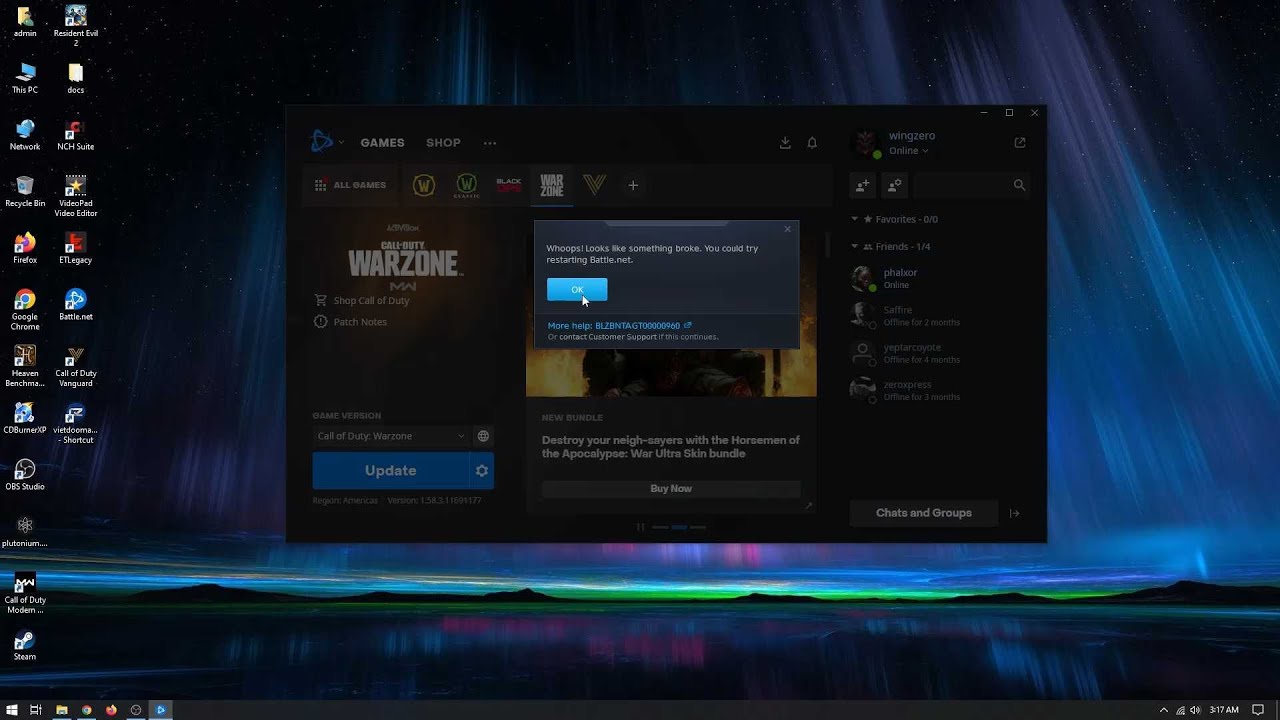Open Shop Call of Duty
Image resolution: width=1280 pixels, height=720 pixels.
pos(361,300)
